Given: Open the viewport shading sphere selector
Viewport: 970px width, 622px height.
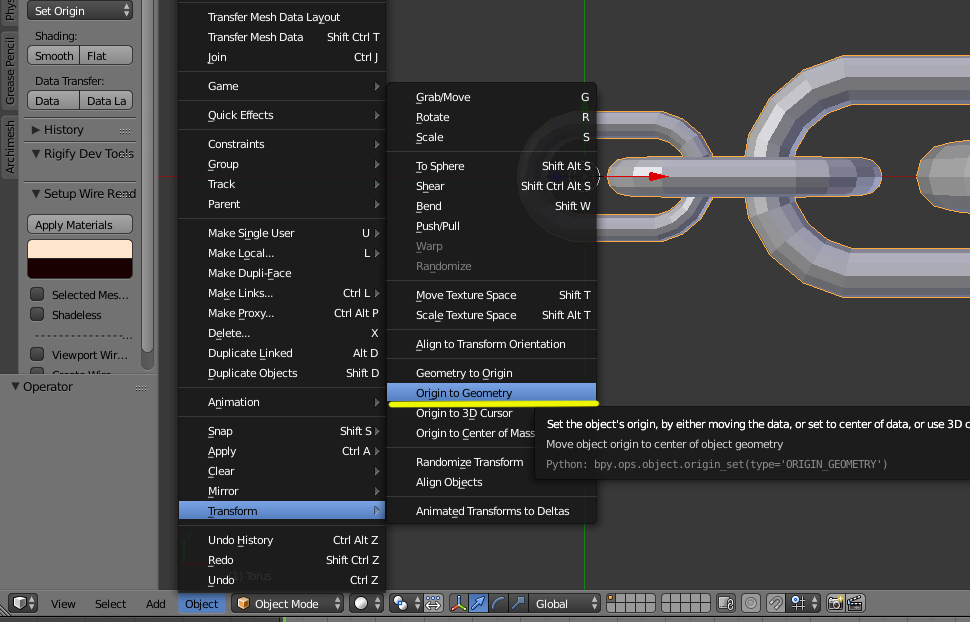Looking at the screenshot, I should tap(364, 603).
